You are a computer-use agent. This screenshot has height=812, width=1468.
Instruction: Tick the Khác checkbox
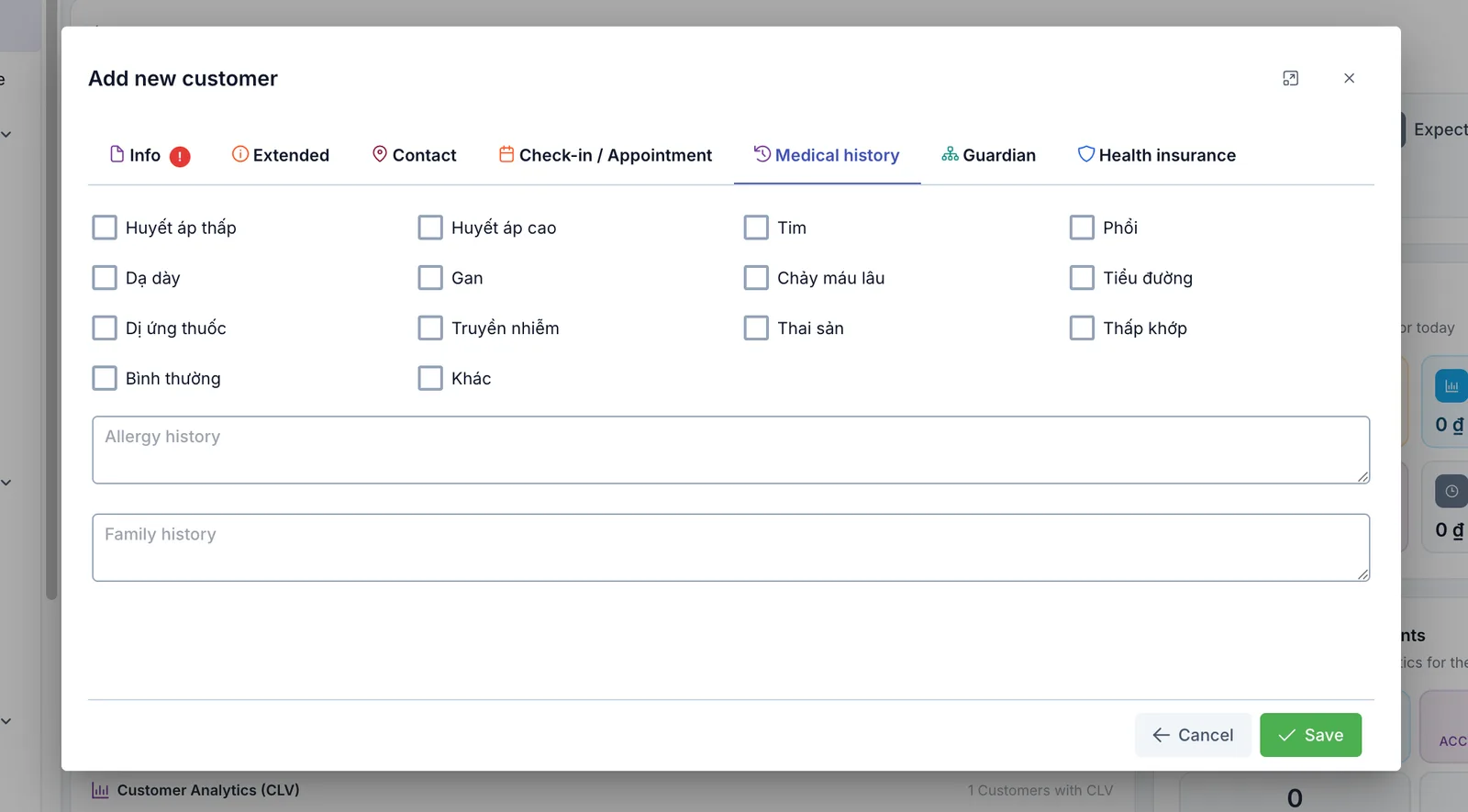430,378
